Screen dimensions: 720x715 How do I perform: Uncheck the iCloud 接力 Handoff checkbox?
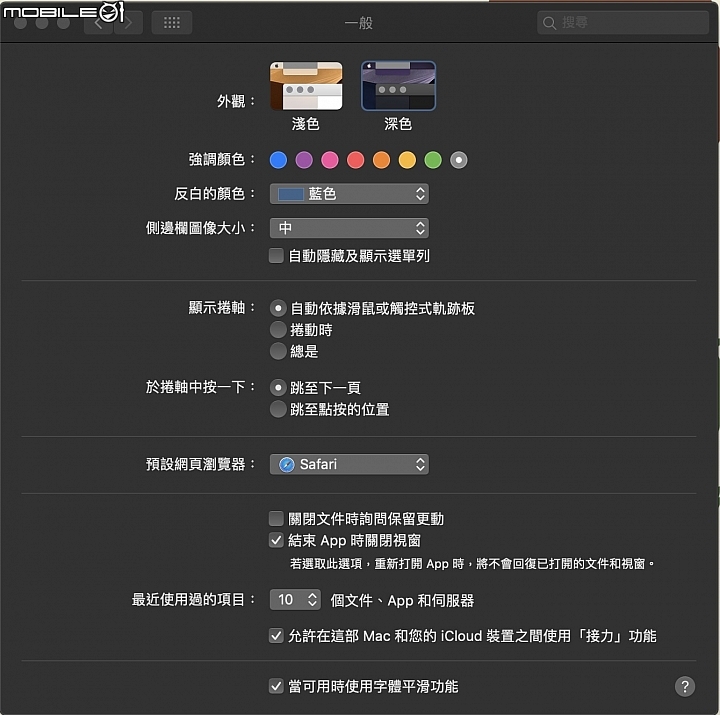[x=276, y=636]
